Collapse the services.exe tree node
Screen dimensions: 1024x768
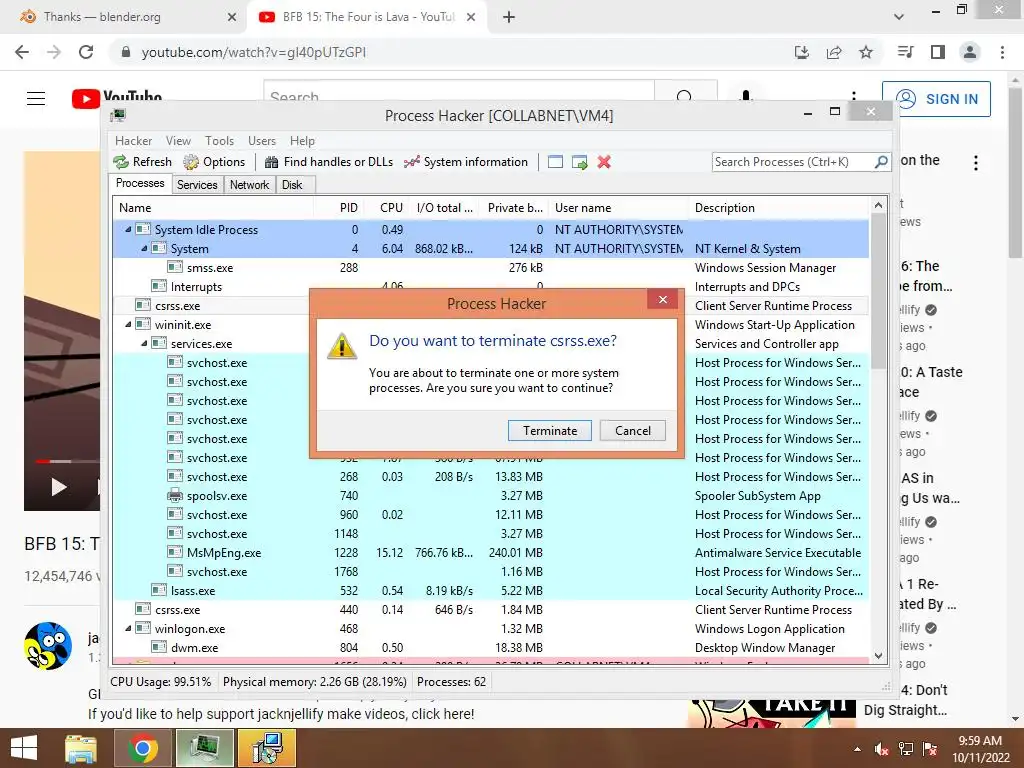click(144, 343)
